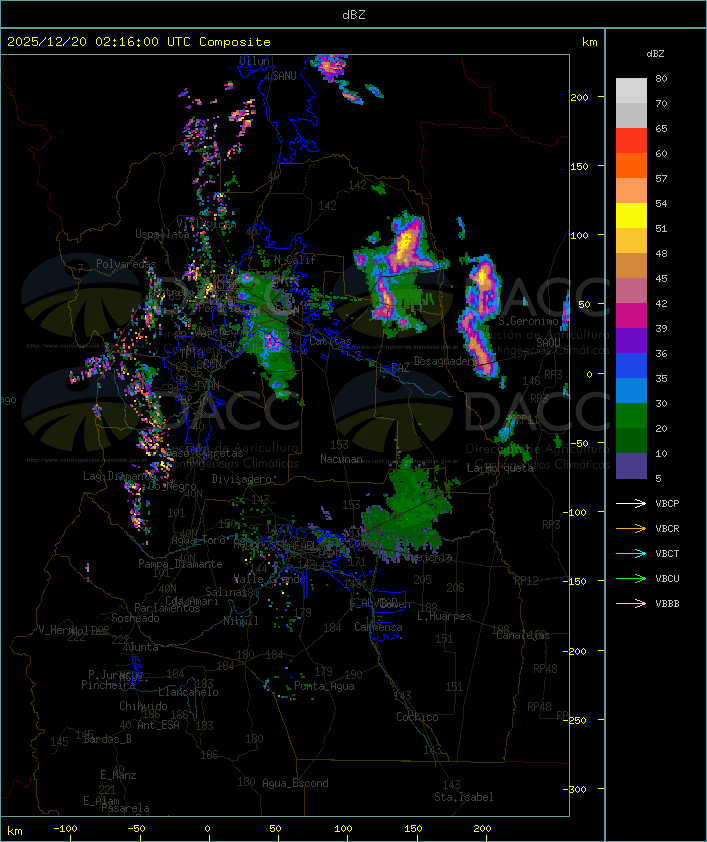
Task: Select the purple 36–39 dBZ legend swatch
Action: pos(631,340)
